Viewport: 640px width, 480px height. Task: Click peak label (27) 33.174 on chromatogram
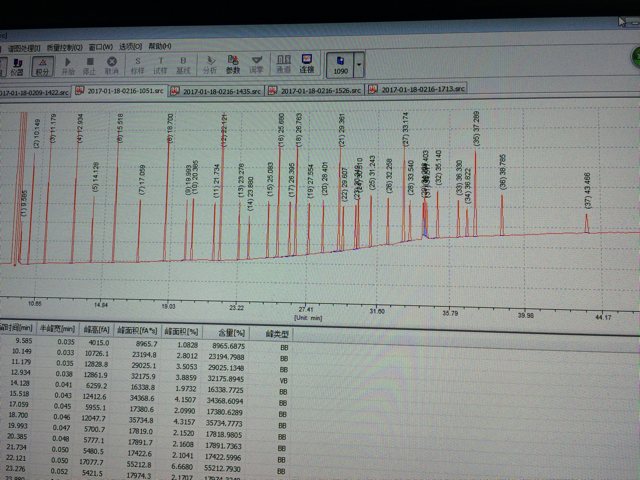(x=405, y=129)
